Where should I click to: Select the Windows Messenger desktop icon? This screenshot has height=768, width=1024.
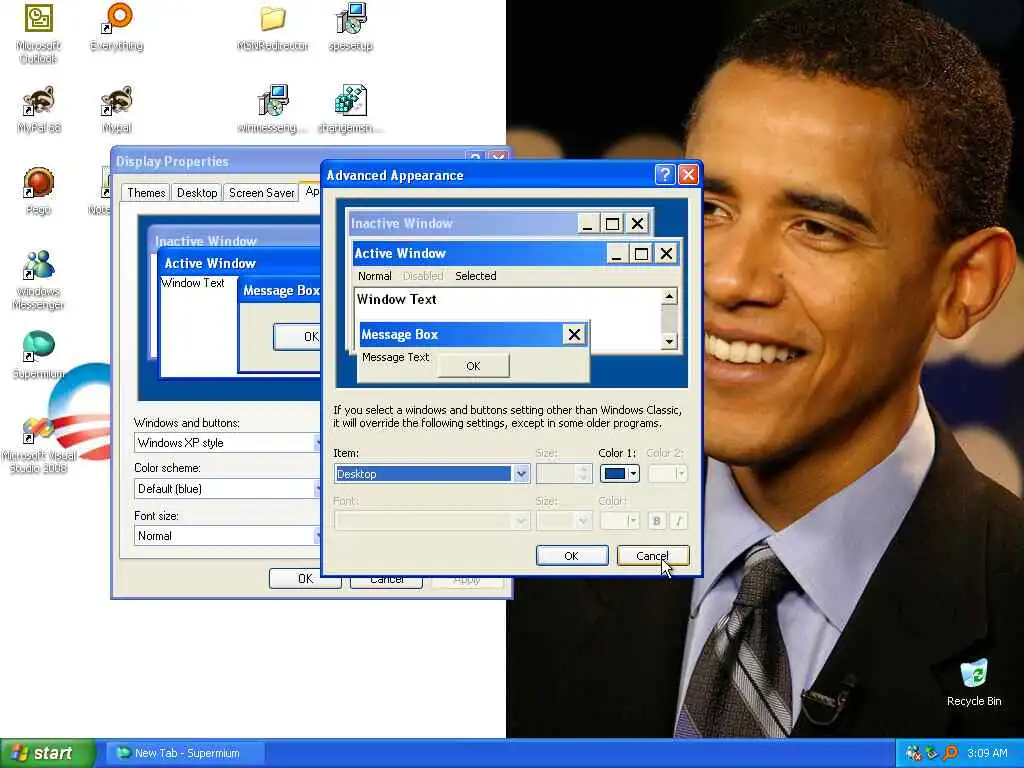point(38,280)
